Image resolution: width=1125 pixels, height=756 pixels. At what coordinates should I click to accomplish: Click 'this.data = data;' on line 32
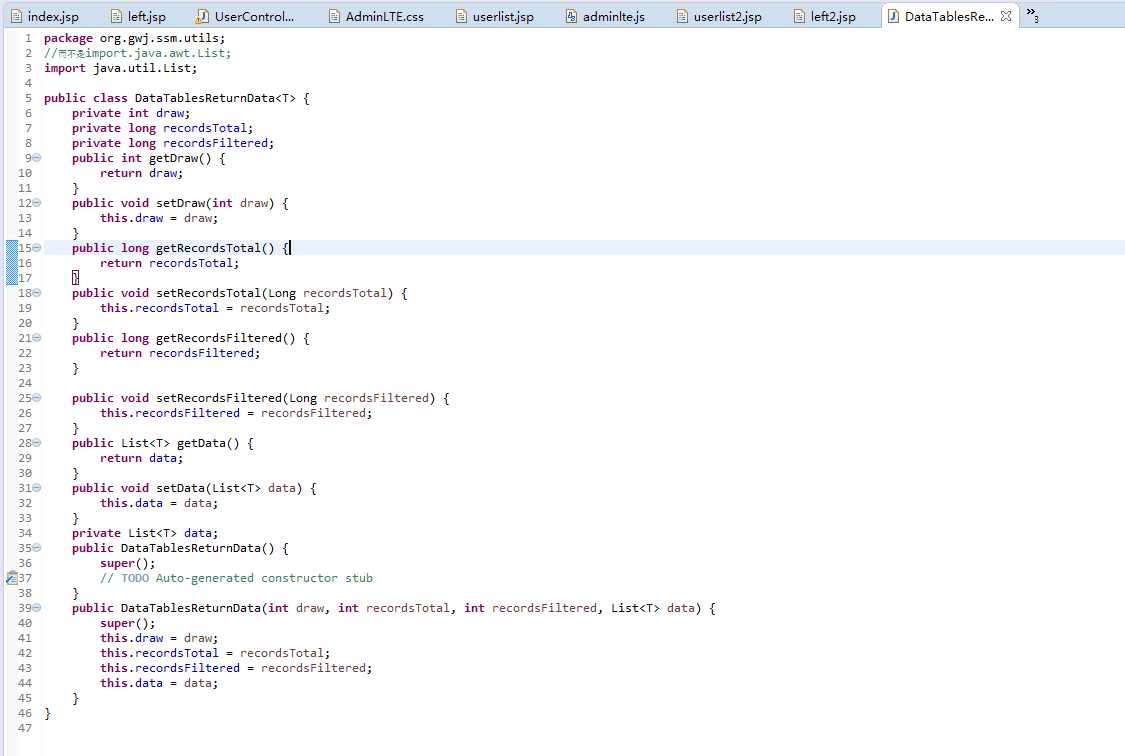159,503
